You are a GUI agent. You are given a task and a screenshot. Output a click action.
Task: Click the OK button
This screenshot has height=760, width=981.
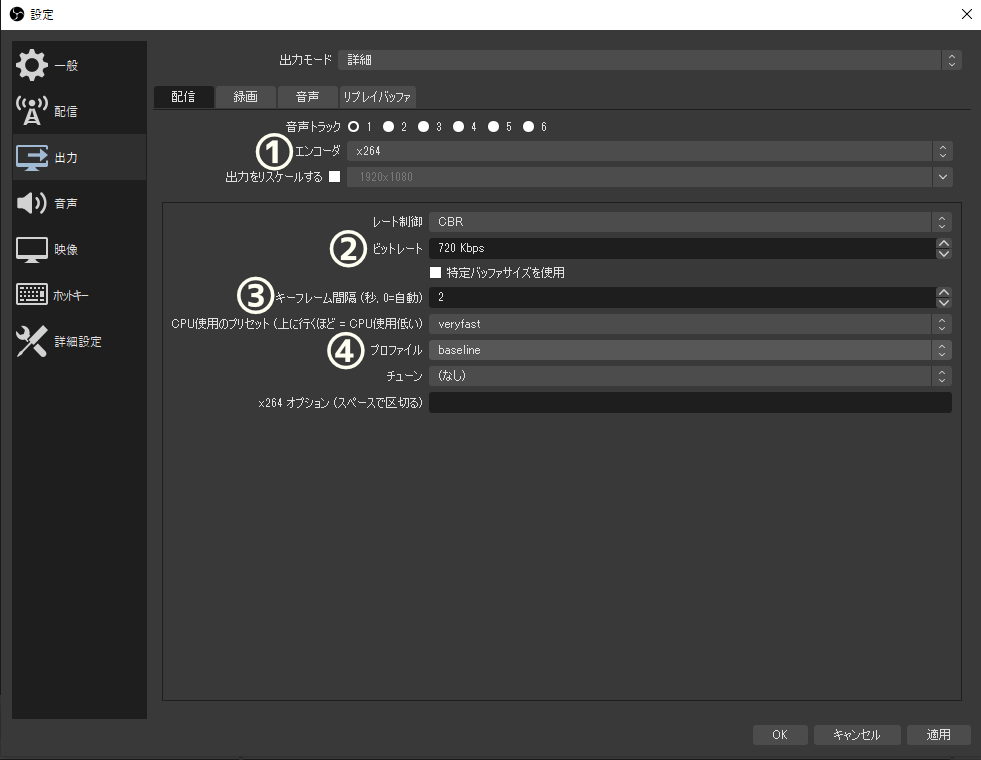(x=780, y=734)
